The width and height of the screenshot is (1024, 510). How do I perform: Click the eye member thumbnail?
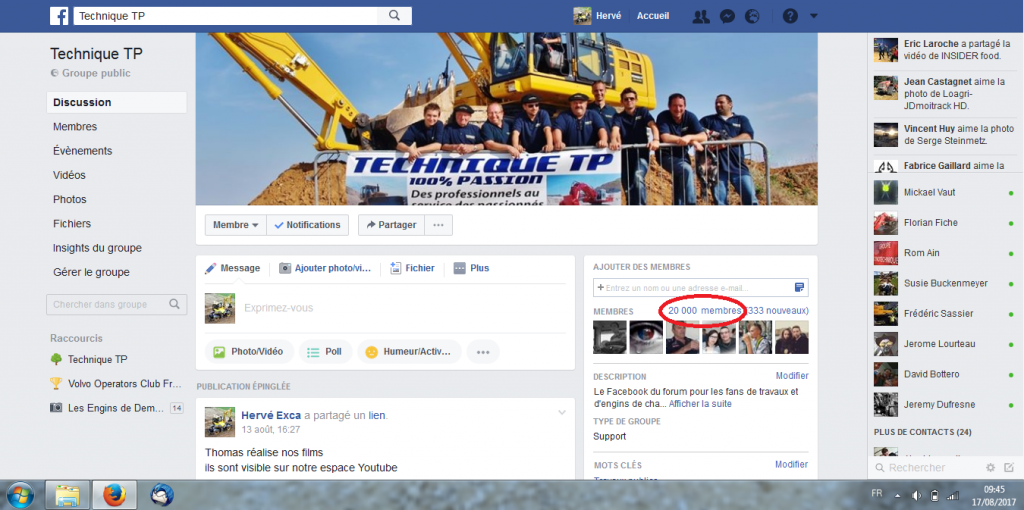tap(646, 337)
